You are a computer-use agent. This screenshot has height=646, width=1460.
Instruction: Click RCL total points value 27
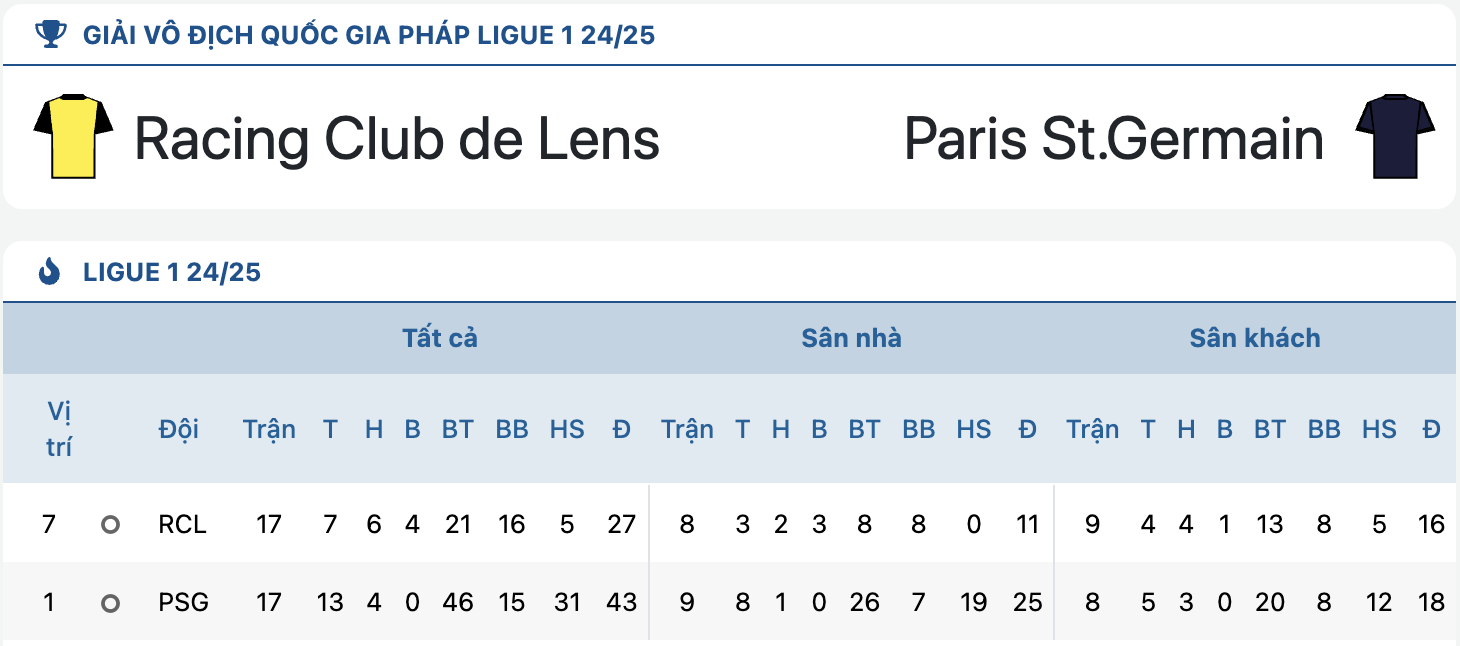tap(621, 524)
